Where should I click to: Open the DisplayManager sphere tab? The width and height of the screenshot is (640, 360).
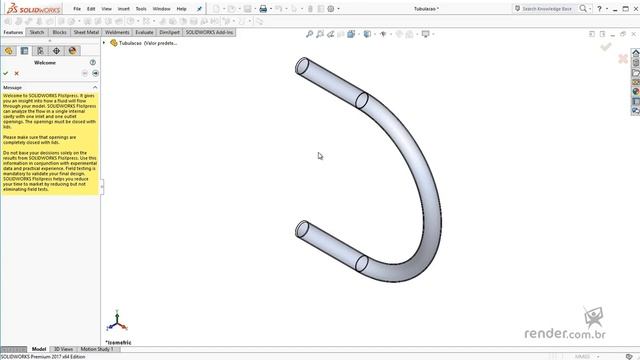point(72,51)
